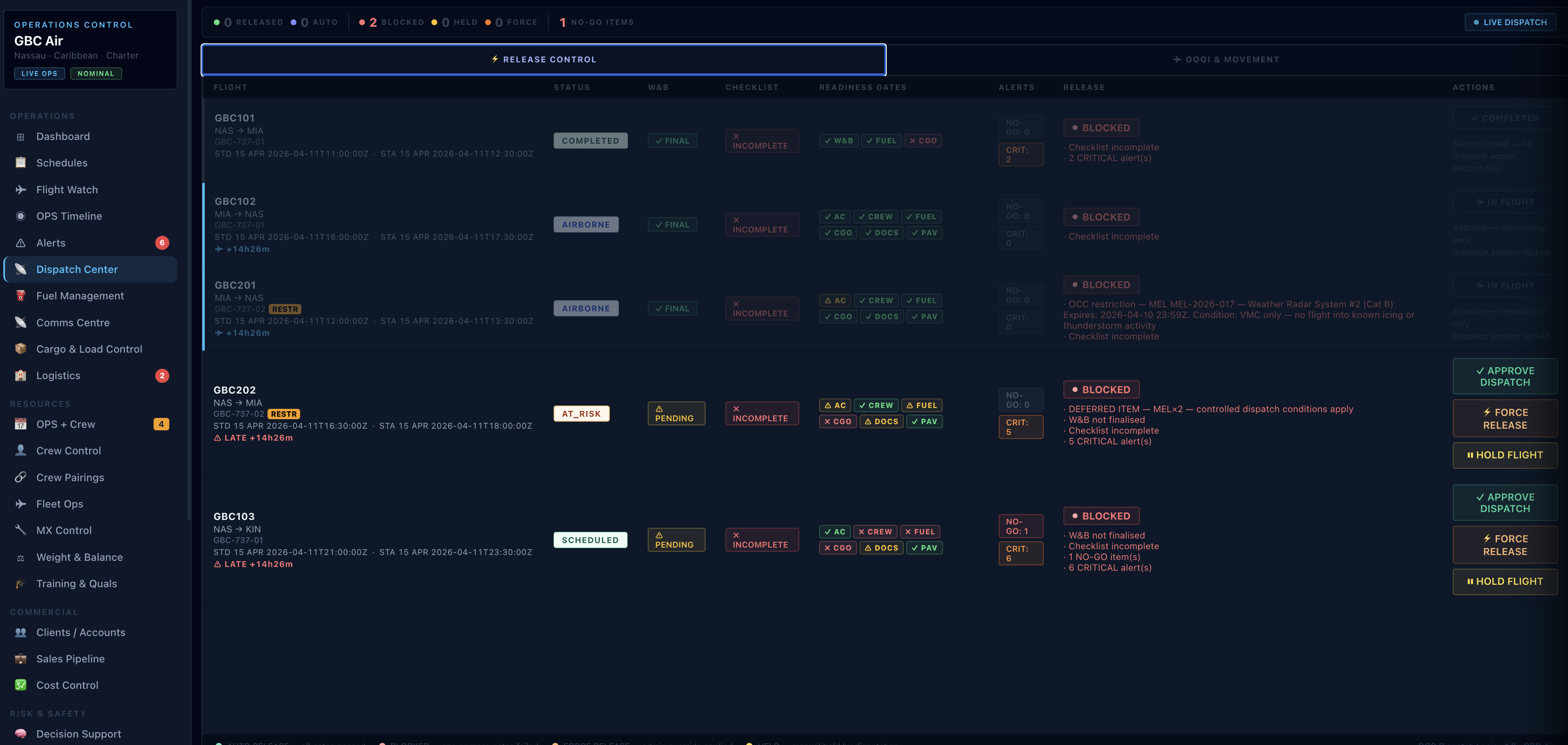Click the READINESS GATES column header
1568x745 pixels.
pos(862,88)
